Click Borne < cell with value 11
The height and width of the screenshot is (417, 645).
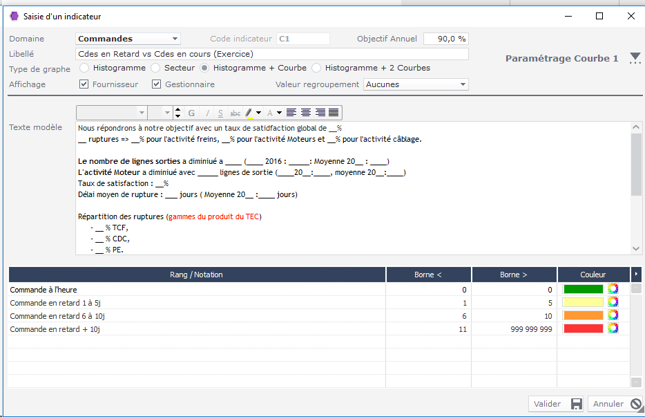[x=428, y=329]
